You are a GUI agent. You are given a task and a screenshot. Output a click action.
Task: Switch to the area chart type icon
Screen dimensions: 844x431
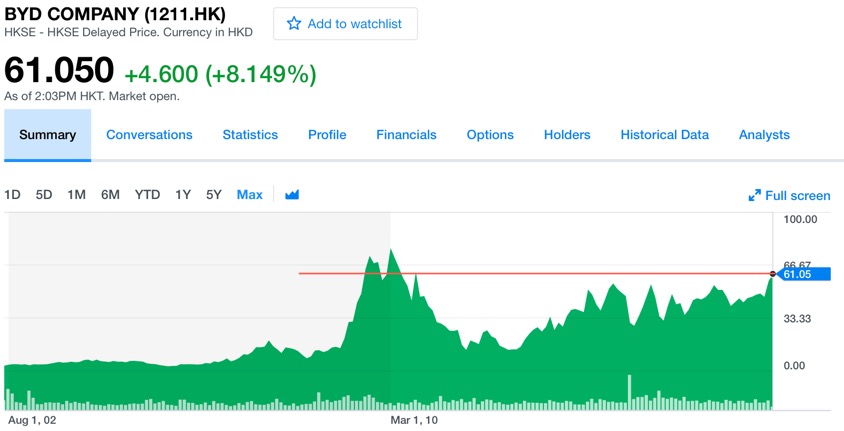point(292,195)
